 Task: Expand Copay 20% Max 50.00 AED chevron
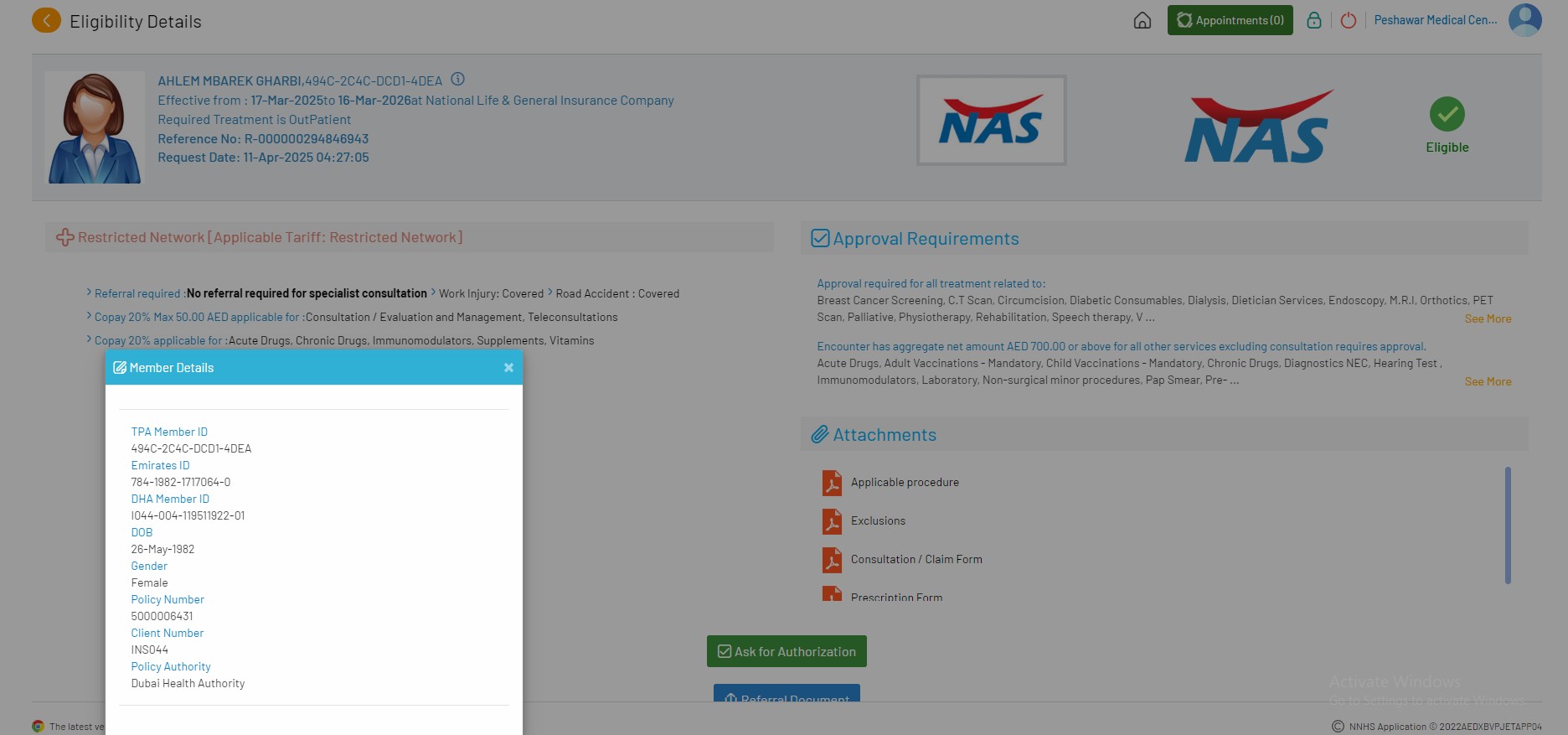(89, 316)
